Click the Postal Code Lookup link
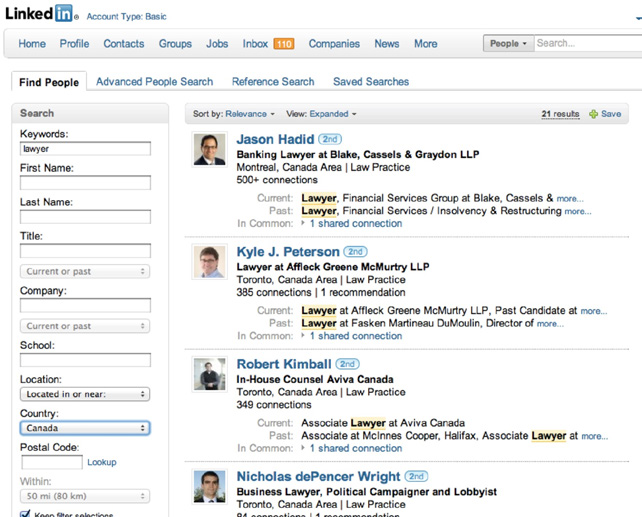This screenshot has height=517, width=642. coord(101,462)
